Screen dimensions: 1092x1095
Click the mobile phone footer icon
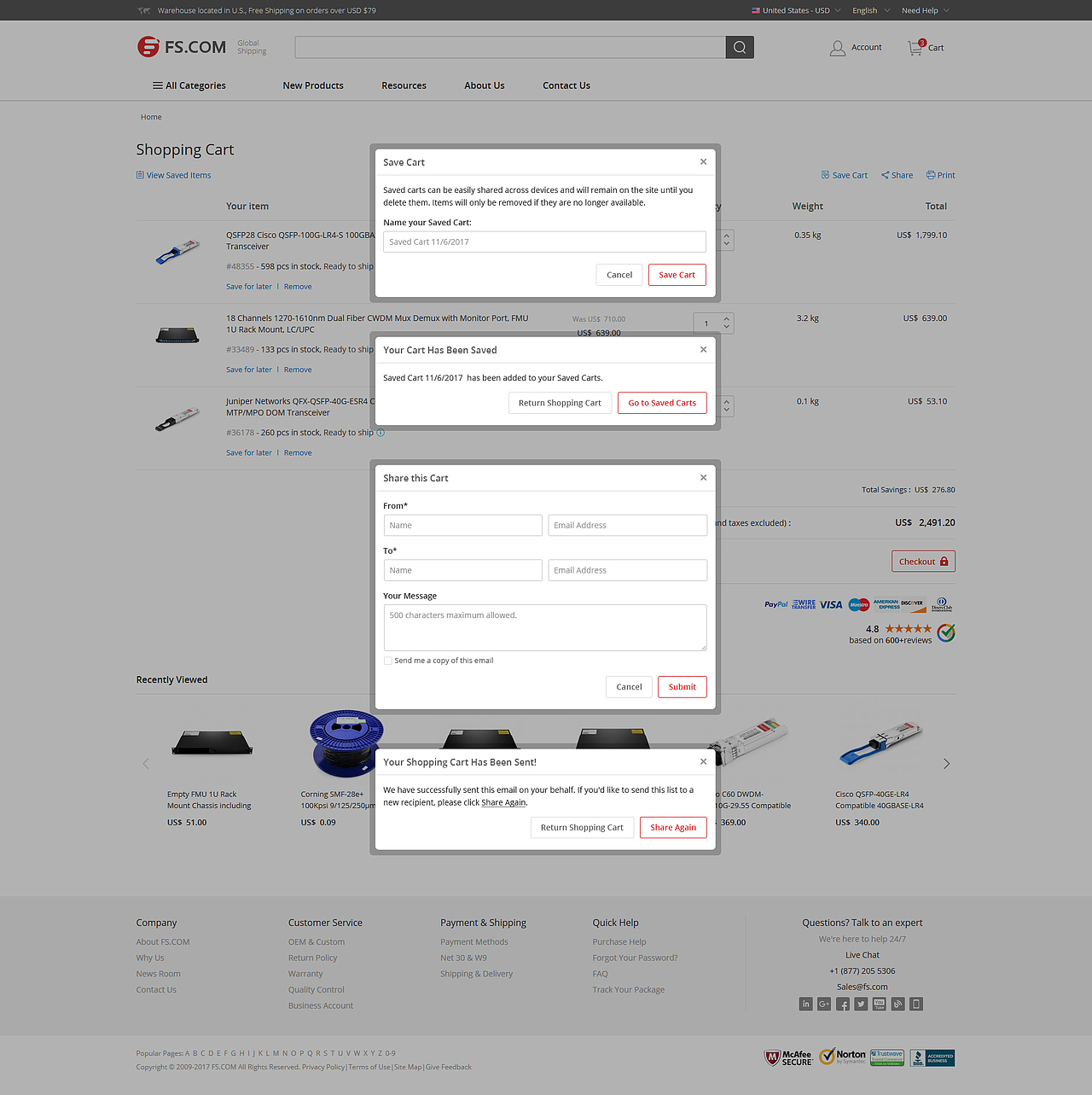(916, 1004)
